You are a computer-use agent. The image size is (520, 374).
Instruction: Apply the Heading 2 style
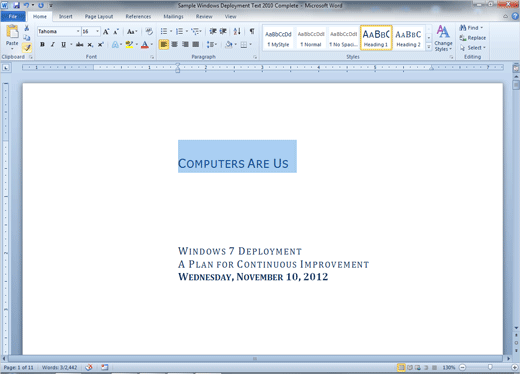coord(408,38)
